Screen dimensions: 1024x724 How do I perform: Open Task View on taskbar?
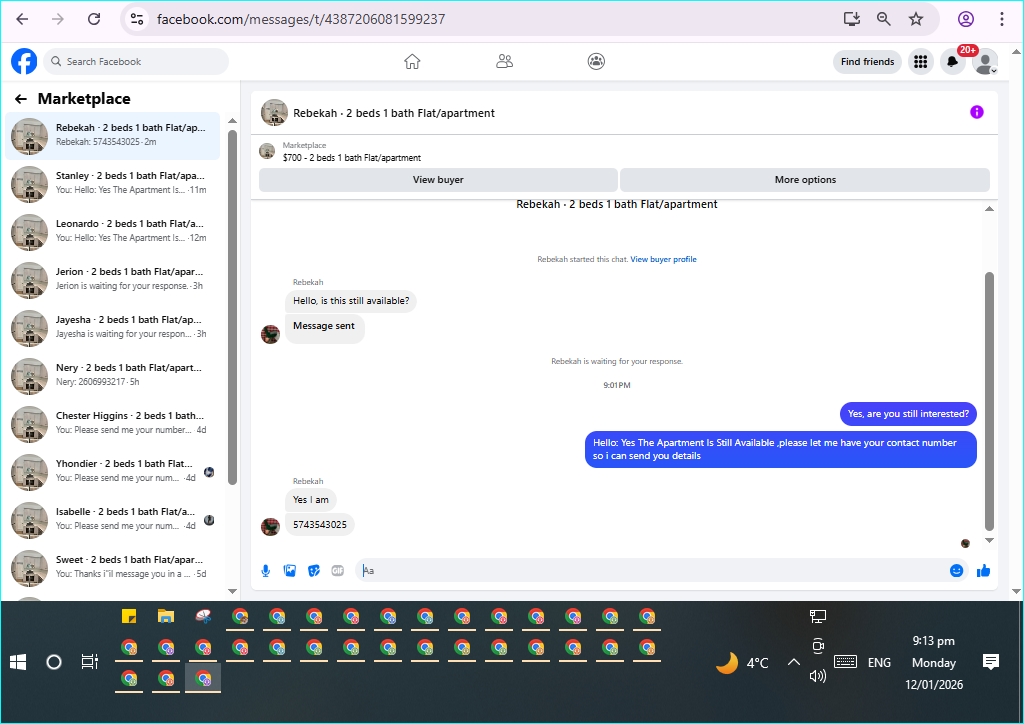[89, 663]
